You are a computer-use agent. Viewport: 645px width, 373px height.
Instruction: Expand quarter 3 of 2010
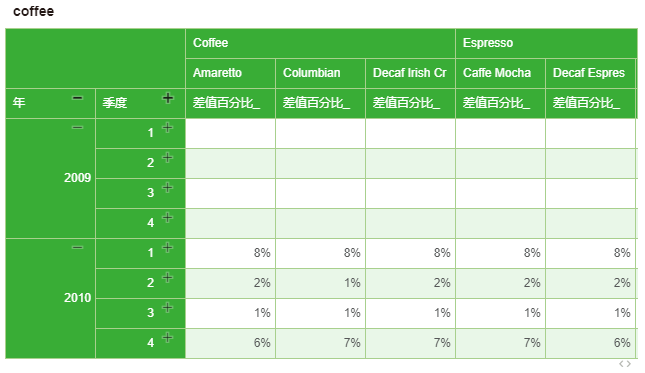pos(167,308)
